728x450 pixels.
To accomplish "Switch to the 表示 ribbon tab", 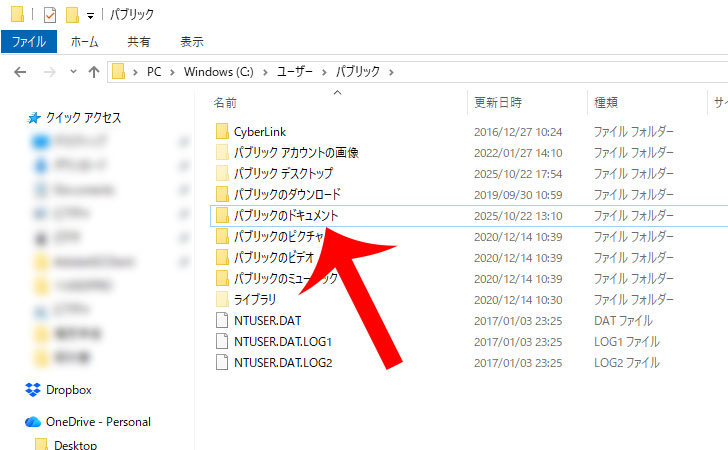I will [x=191, y=42].
